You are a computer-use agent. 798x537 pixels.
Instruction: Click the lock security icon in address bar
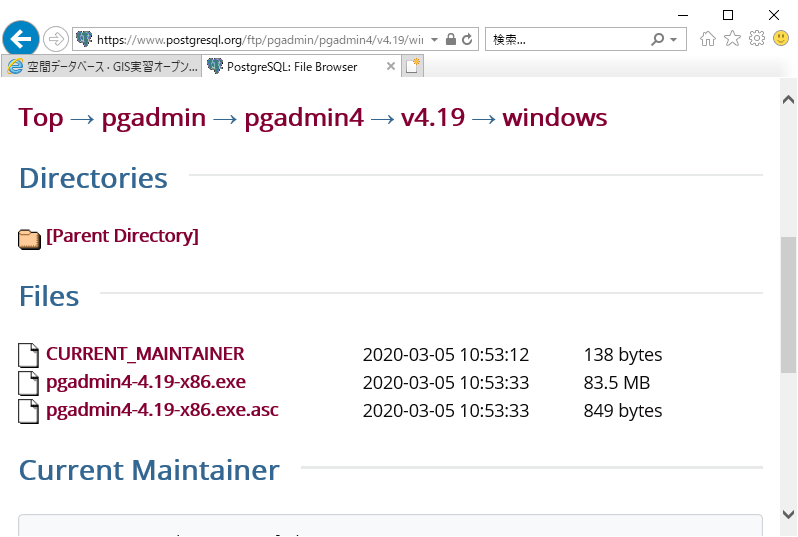[x=450, y=39]
